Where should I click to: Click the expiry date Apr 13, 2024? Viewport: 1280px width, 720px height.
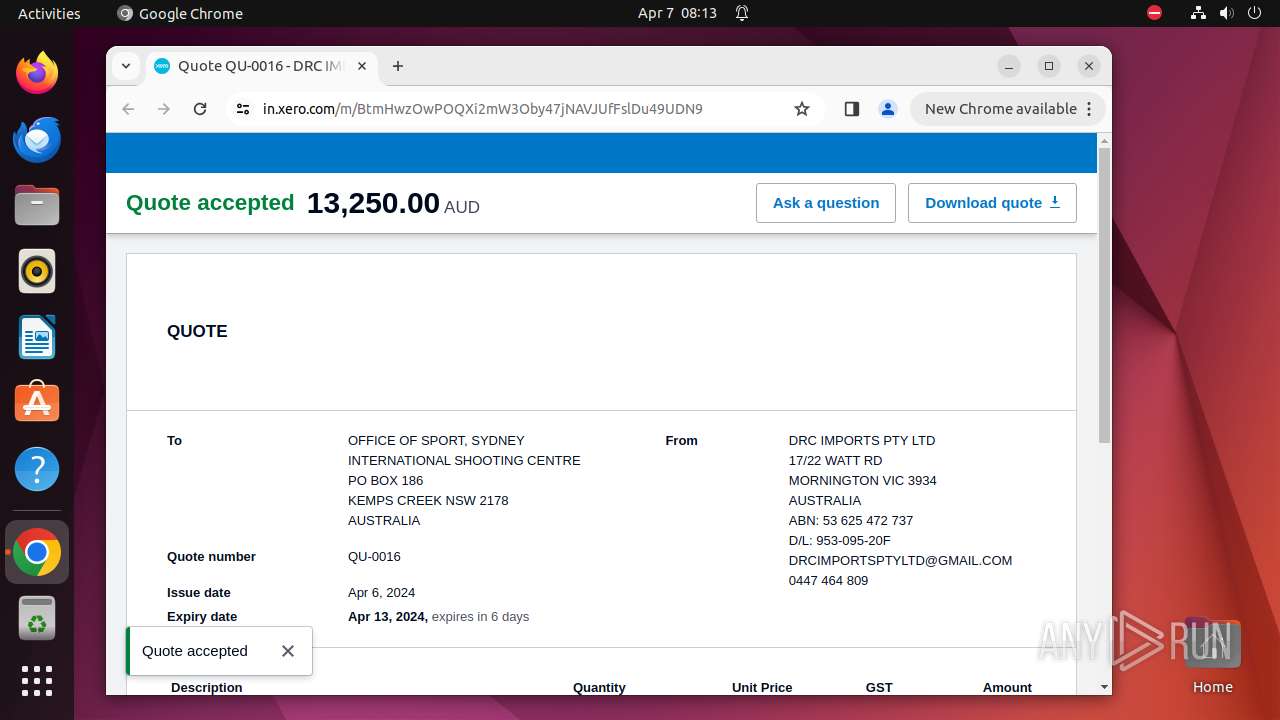(x=388, y=617)
